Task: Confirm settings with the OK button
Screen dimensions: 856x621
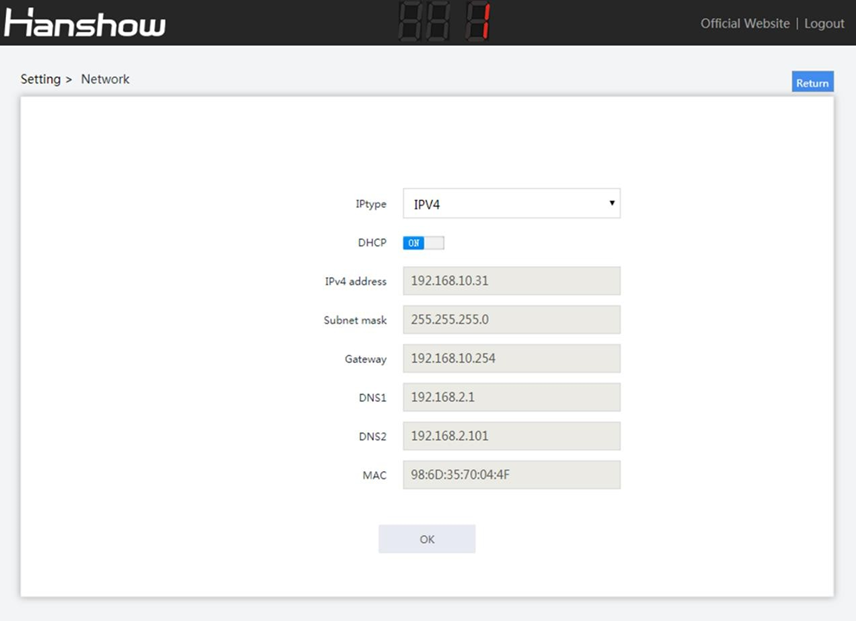Action: click(427, 539)
